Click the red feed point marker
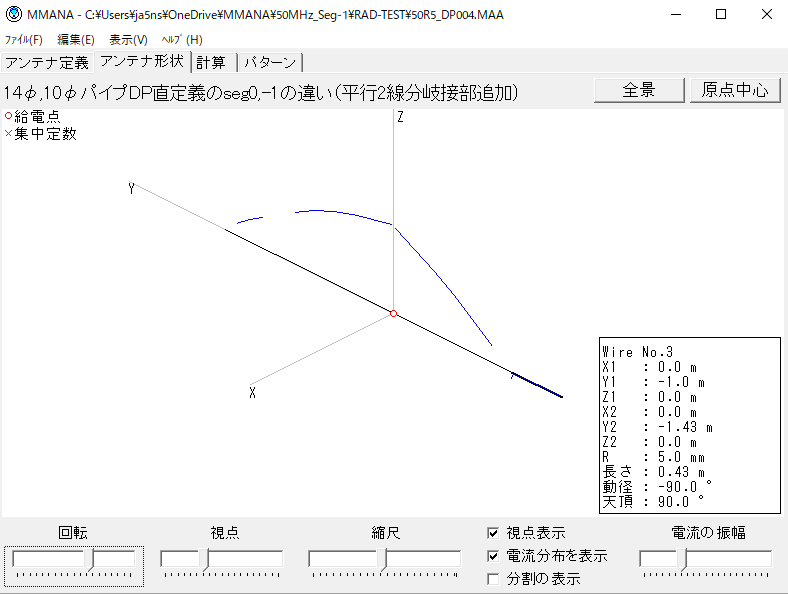This screenshot has width=788, height=594. coord(393,314)
